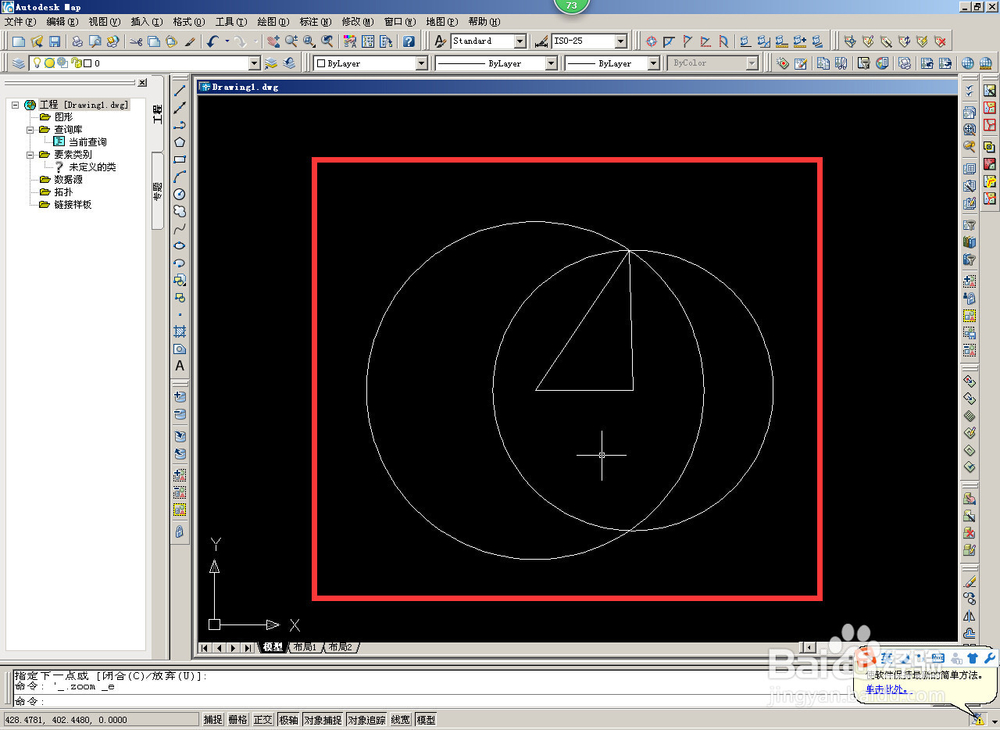
Task: Click the Pan realtime hand icon
Action: [x=274, y=41]
